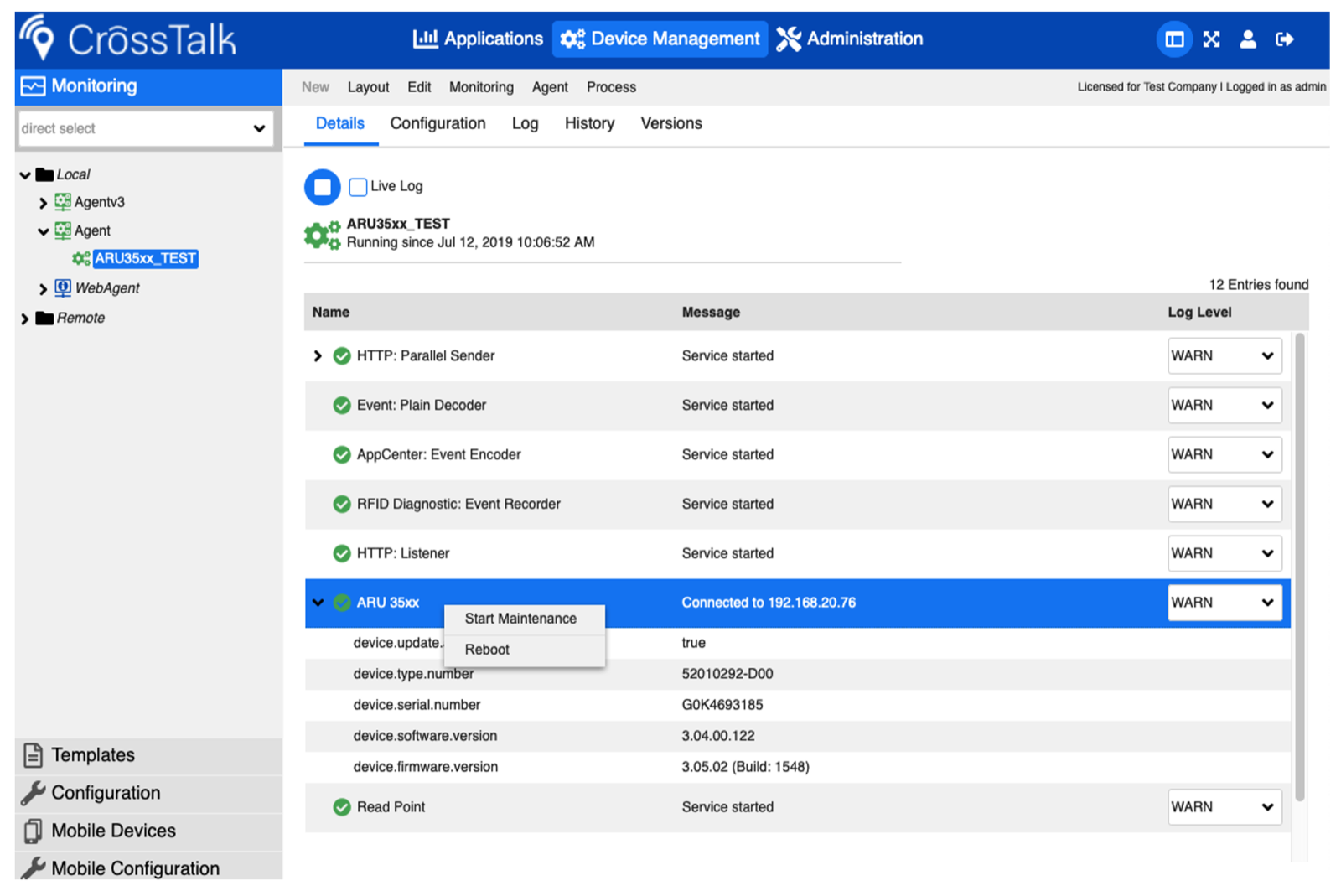Collapse the Local folder

(x=25, y=174)
